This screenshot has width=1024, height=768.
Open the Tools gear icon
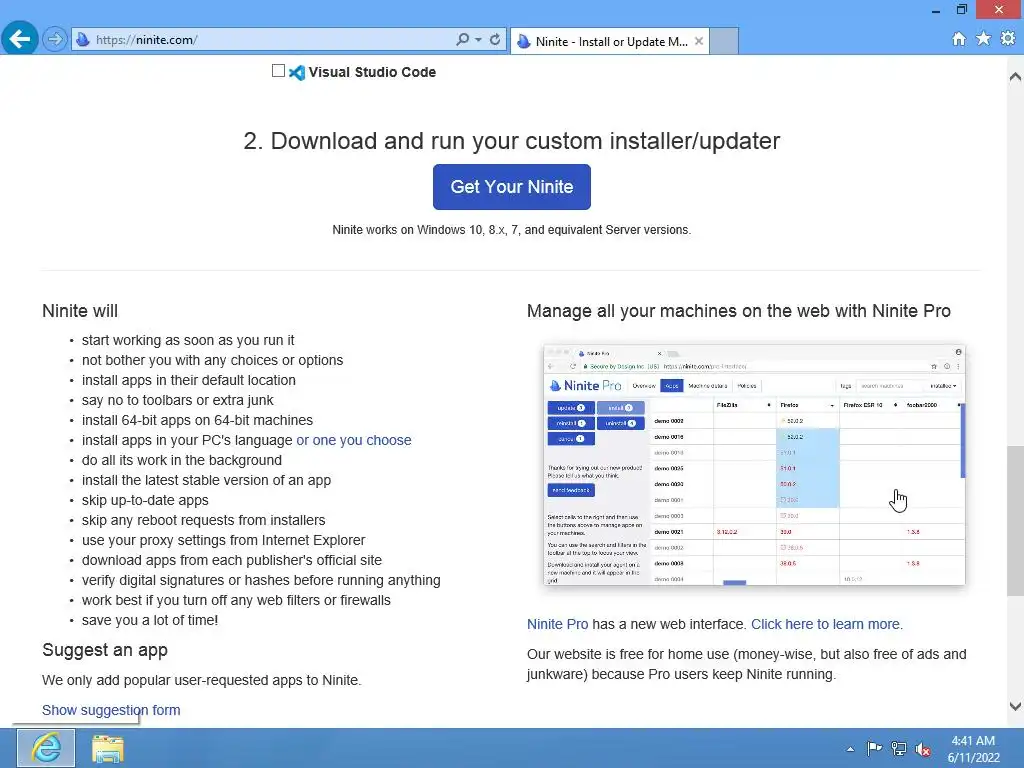coord(1008,39)
